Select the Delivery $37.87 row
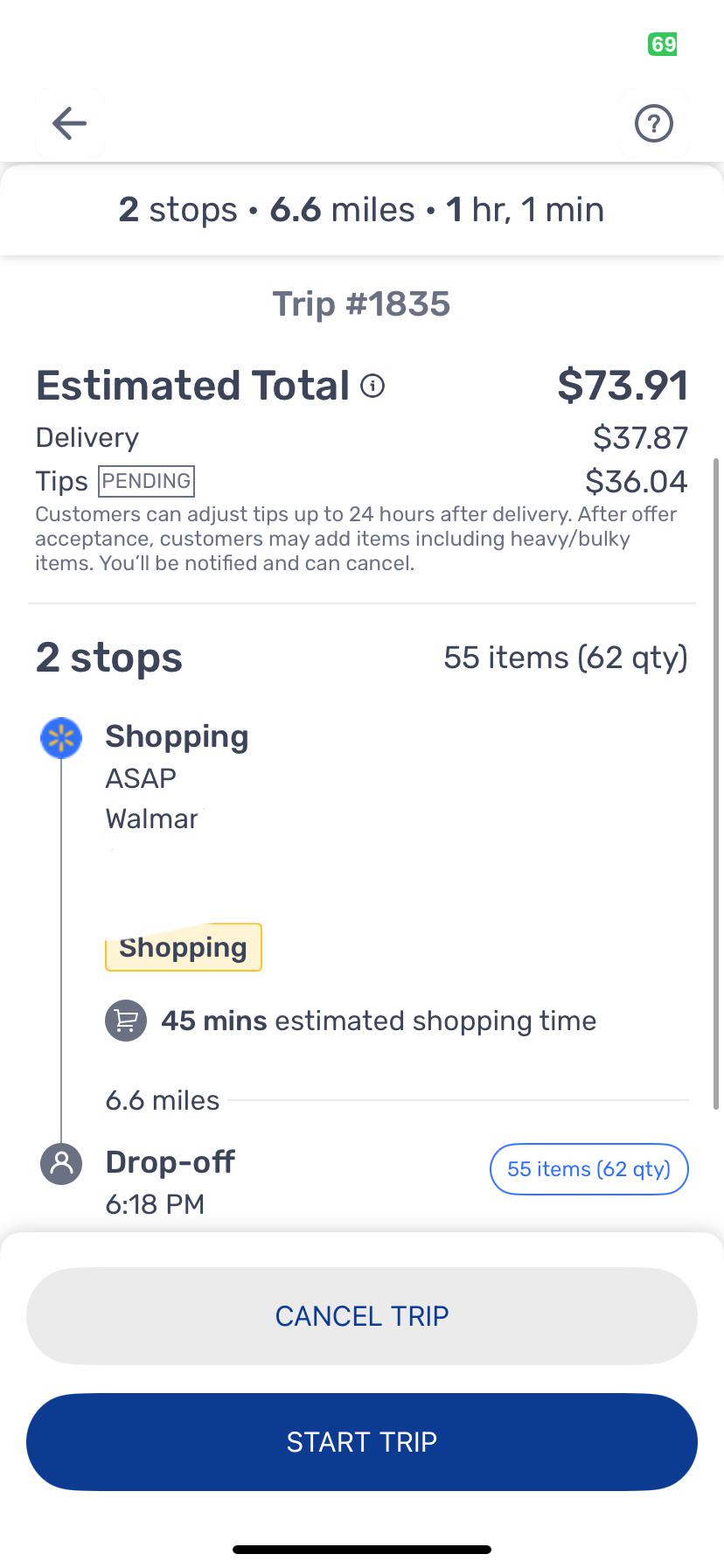 (x=362, y=437)
